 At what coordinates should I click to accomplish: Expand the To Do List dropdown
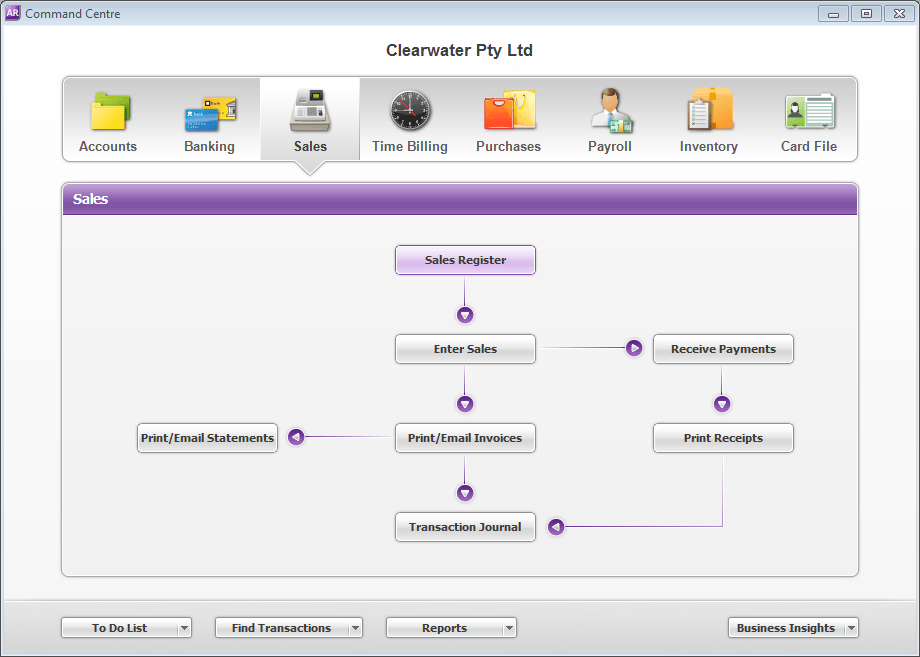[185, 627]
